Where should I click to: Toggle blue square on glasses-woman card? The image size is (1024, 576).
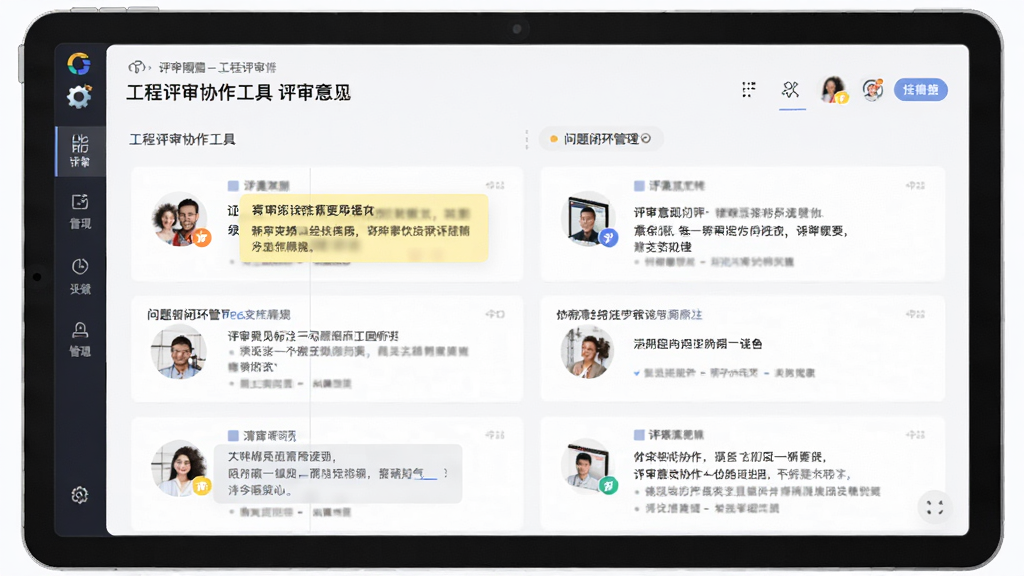(x=232, y=435)
